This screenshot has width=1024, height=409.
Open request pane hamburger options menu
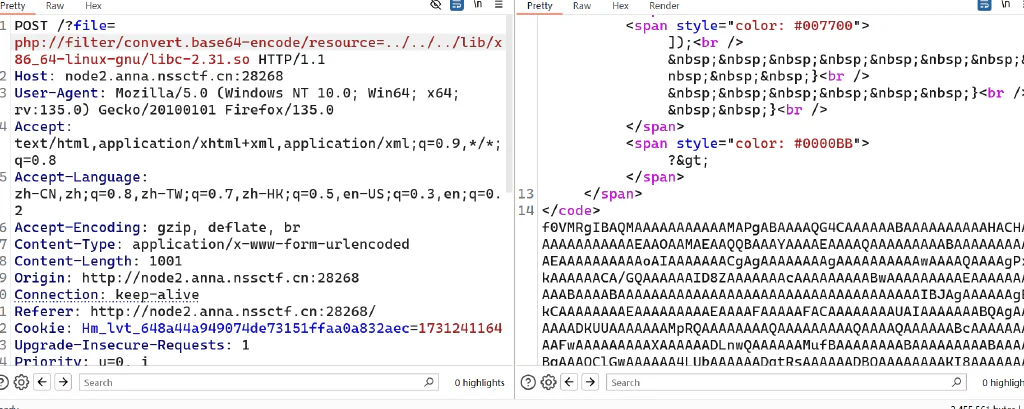(499, 5)
